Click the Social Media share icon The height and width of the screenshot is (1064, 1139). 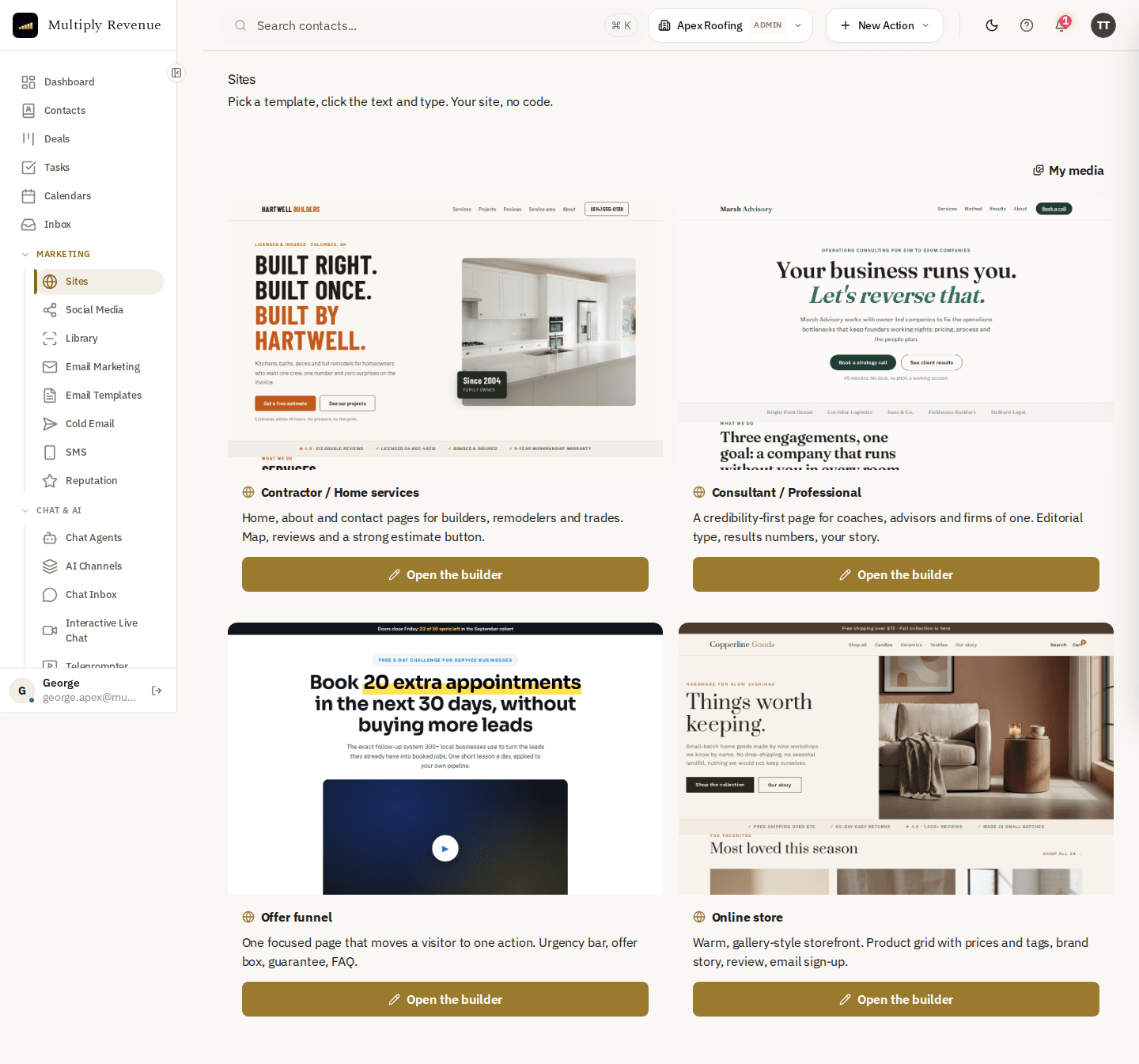50,310
